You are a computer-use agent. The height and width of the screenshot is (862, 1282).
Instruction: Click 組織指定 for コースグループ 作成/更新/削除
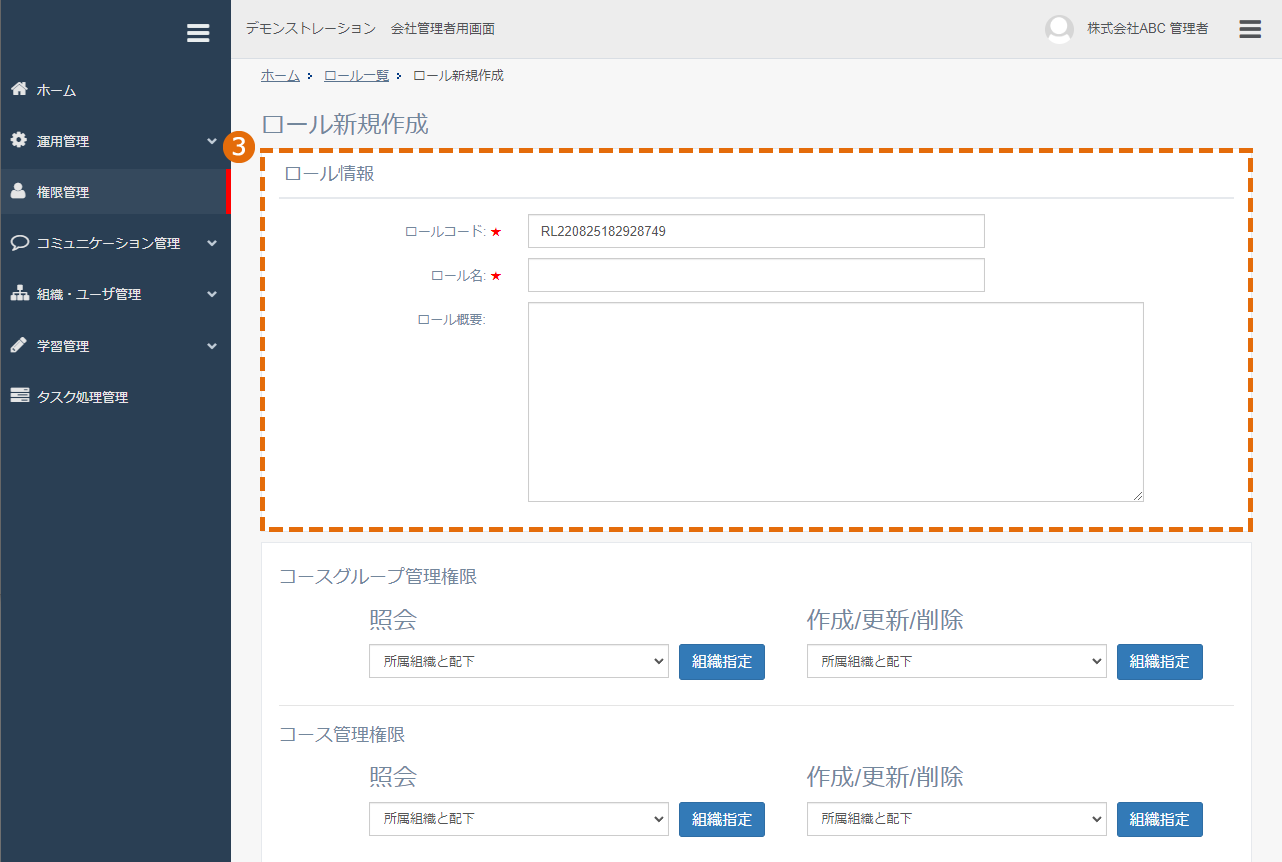(x=1160, y=662)
